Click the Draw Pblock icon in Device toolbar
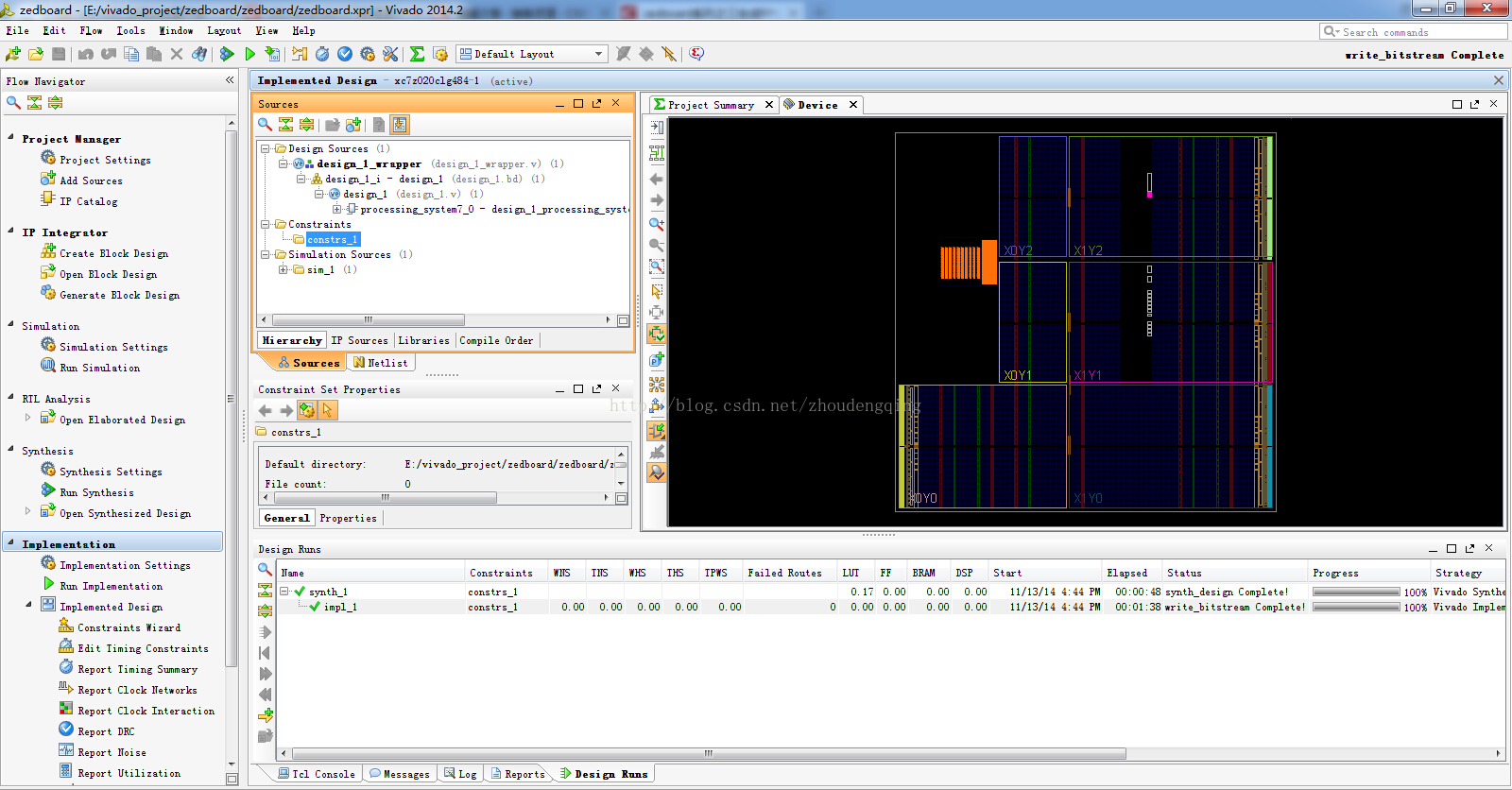 tap(657, 359)
